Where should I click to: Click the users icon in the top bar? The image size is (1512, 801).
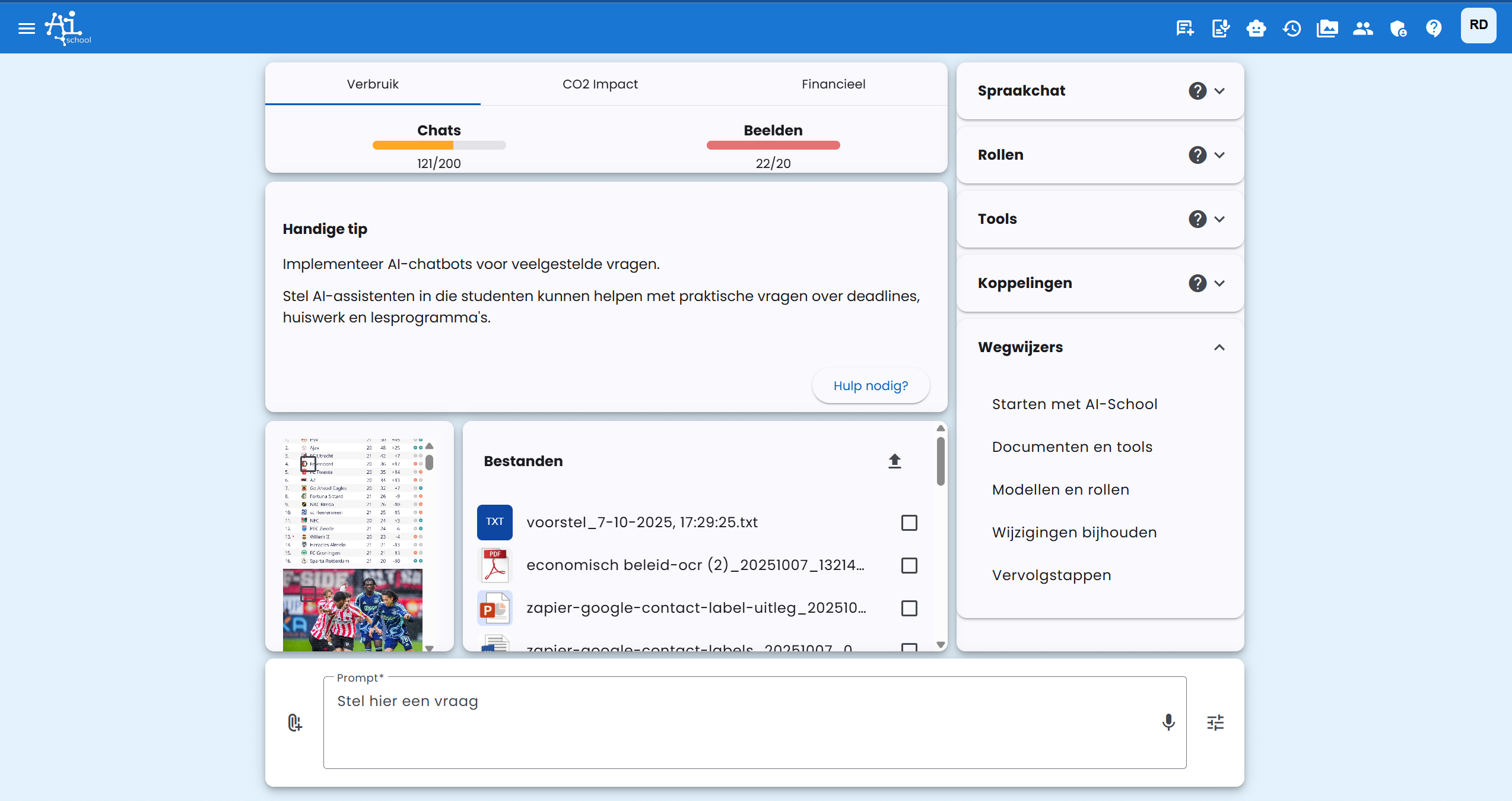coord(1363,28)
